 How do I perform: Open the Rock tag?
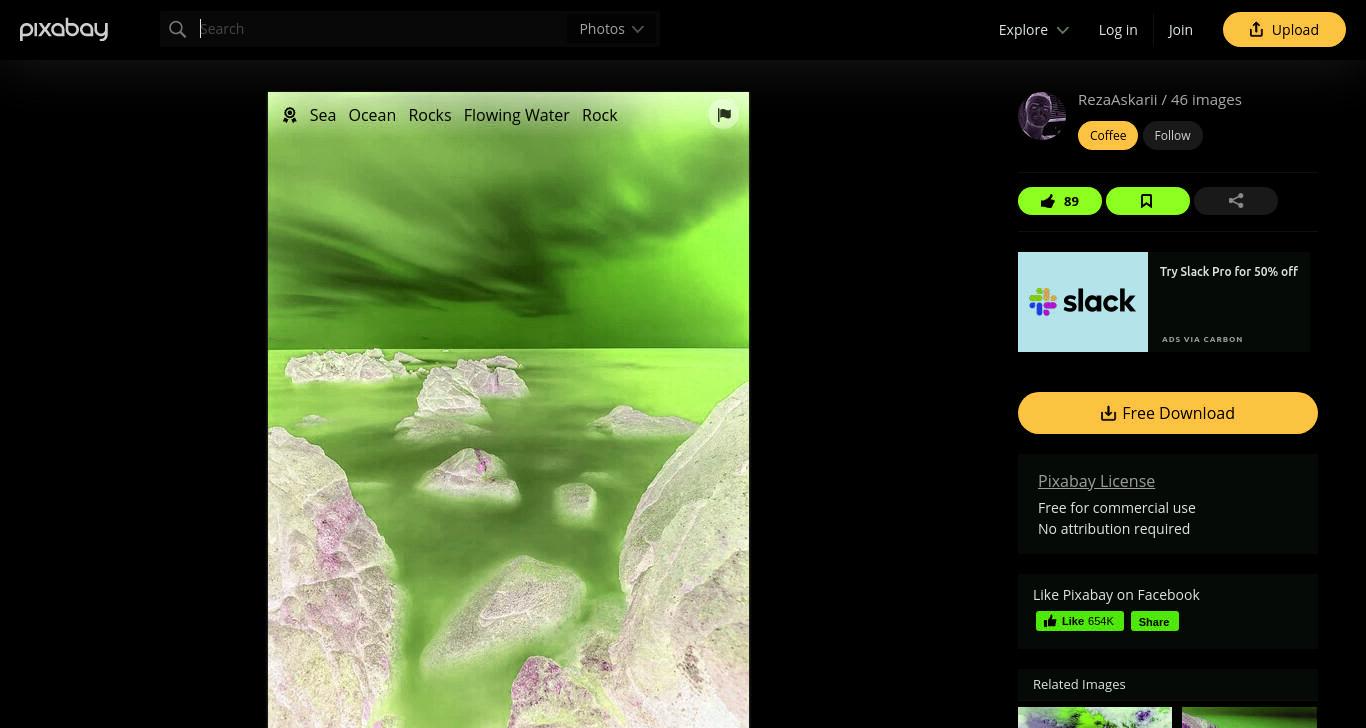(600, 115)
